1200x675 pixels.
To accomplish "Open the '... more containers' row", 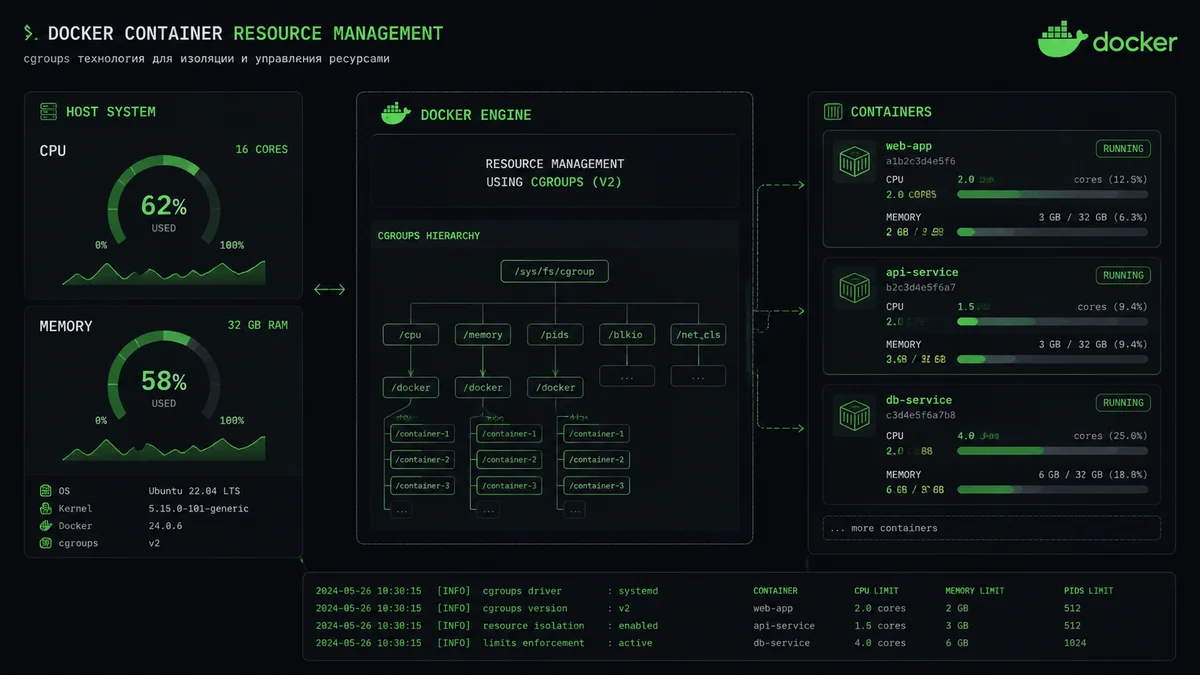I will pyautogui.click(x=991, y=528).
